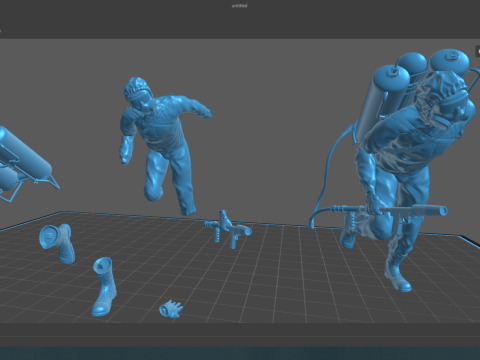The image size is (480, 360).
Task: Select the tilted boot model showing its sole
Action: pos(57,243)
